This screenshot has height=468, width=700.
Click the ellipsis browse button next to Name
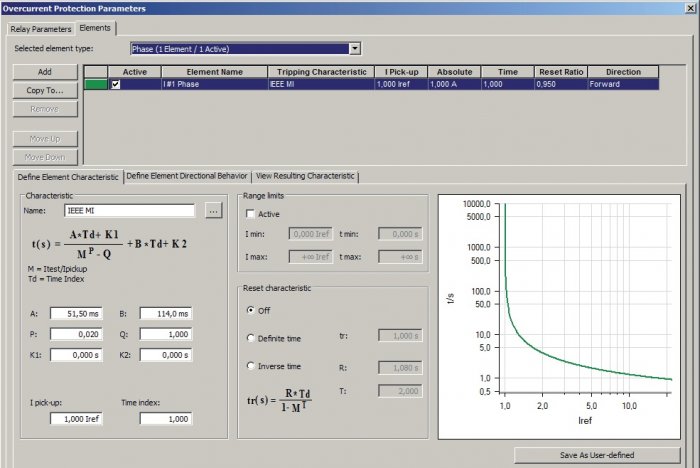click(213, 211)
